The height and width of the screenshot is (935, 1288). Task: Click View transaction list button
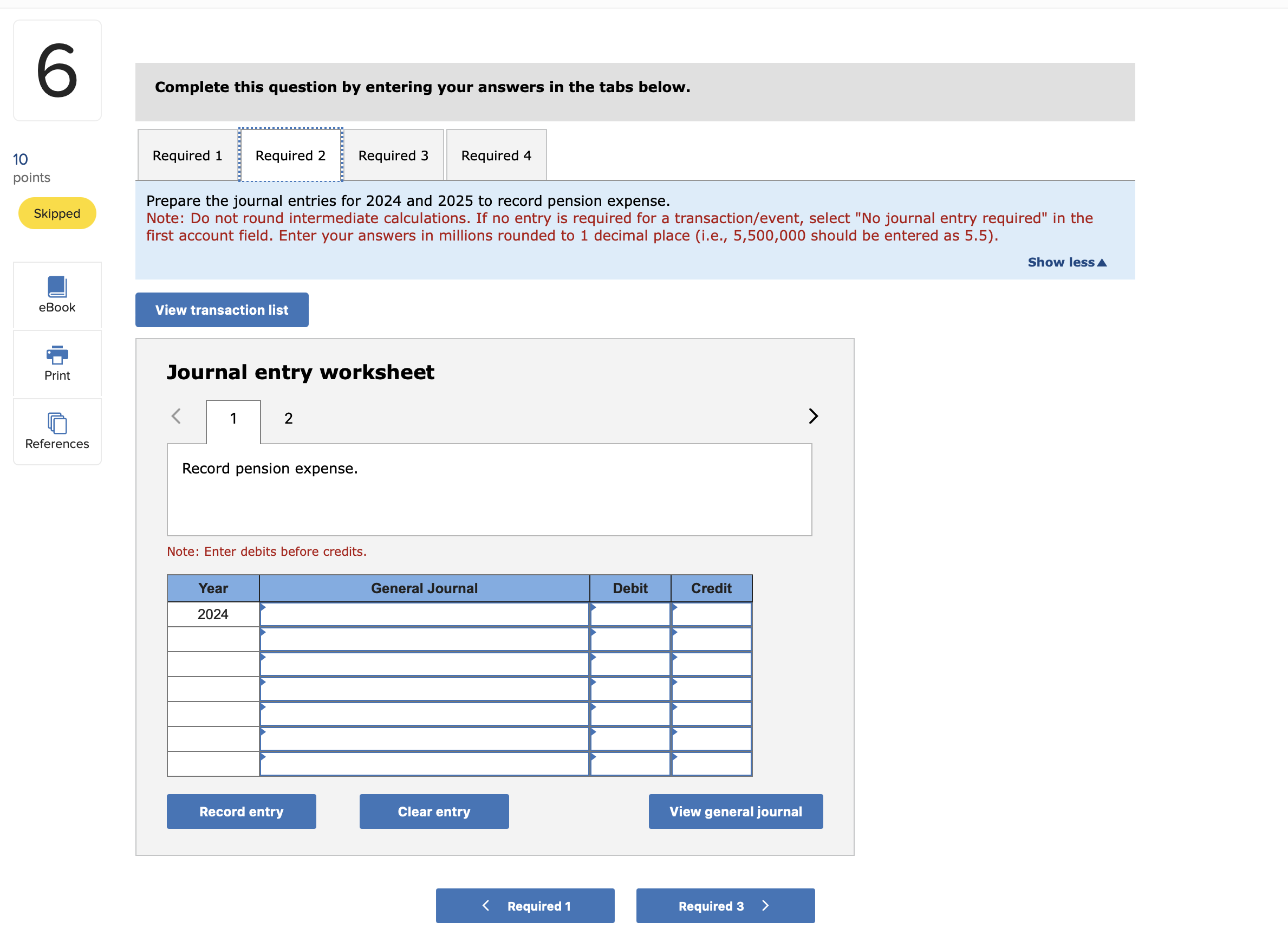(222, 309)
